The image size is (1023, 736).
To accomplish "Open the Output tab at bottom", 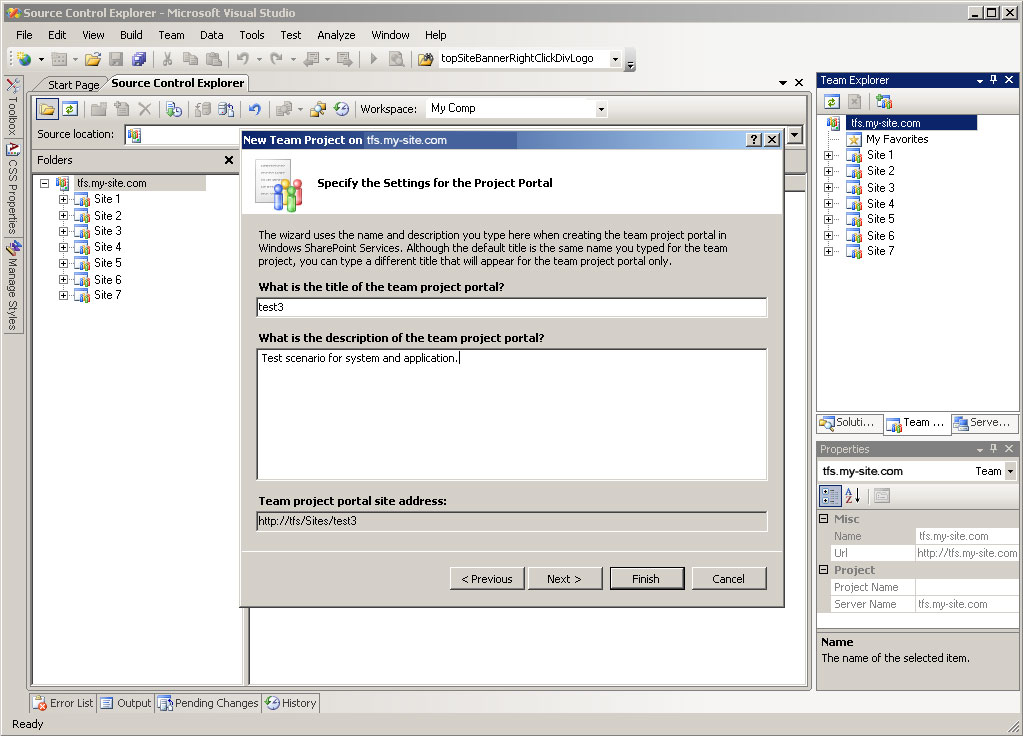I will (125, 703).
